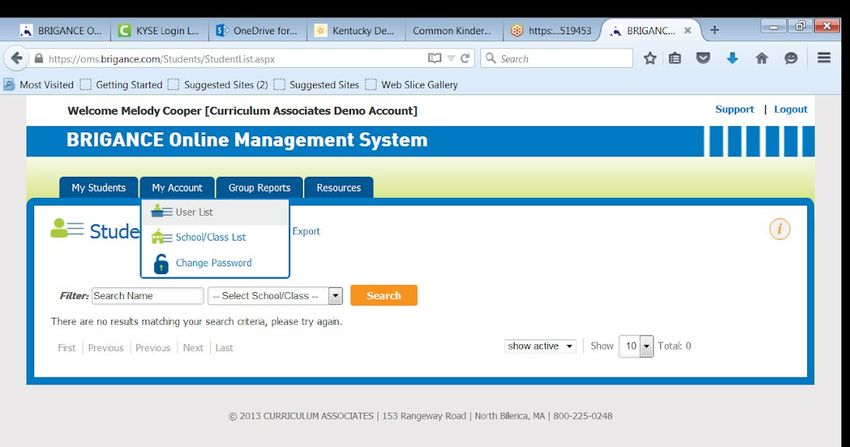Click the Last pagination link

point(224,348)
